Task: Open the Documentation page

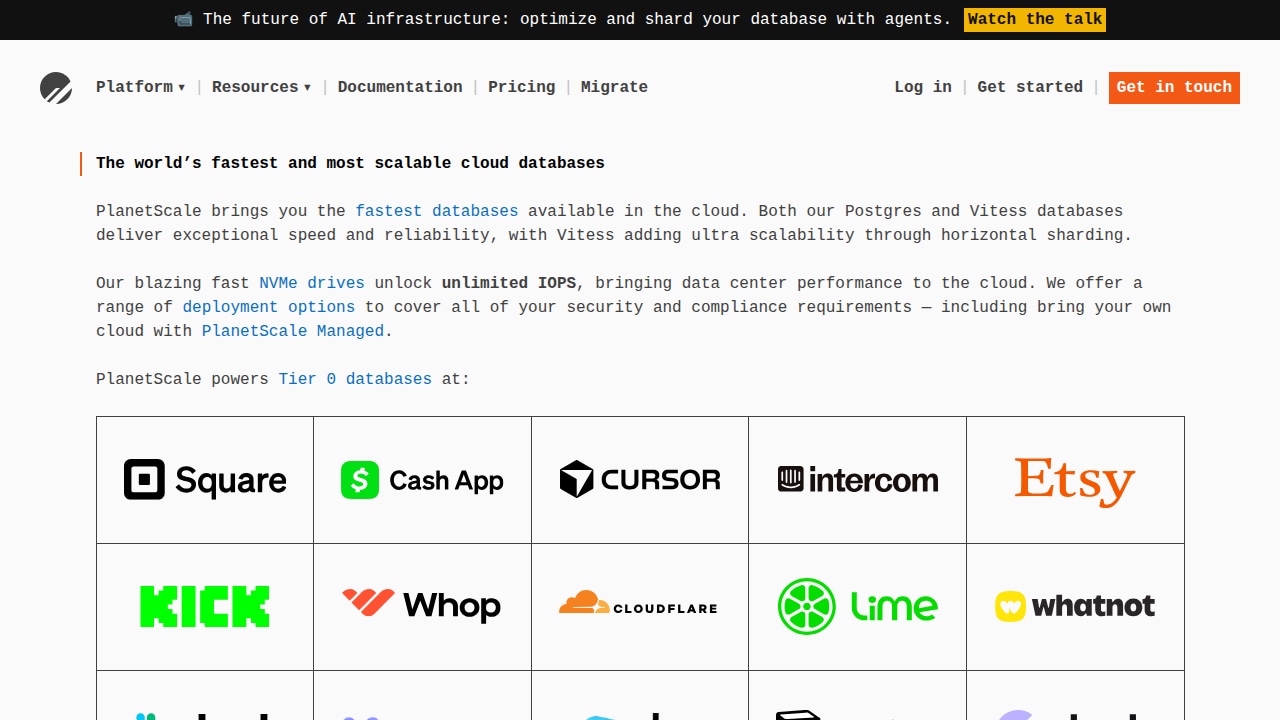Action: (x=400, y=87)
